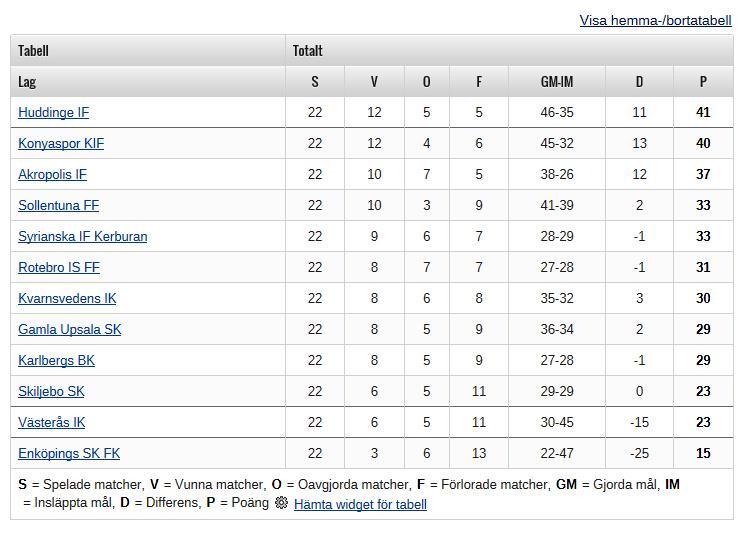Select the Gamla Upsala SK link
The height and width of the screenshot is (542, 754).
[x=70, y=329]
